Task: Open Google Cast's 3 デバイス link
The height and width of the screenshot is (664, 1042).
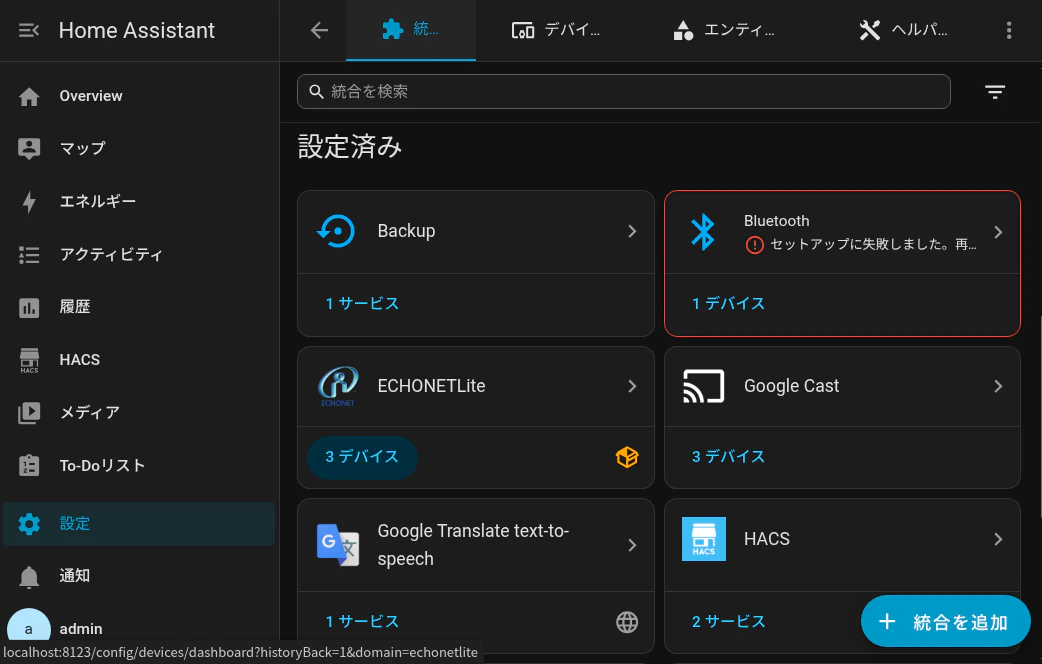Action: [x=728, y=457]
